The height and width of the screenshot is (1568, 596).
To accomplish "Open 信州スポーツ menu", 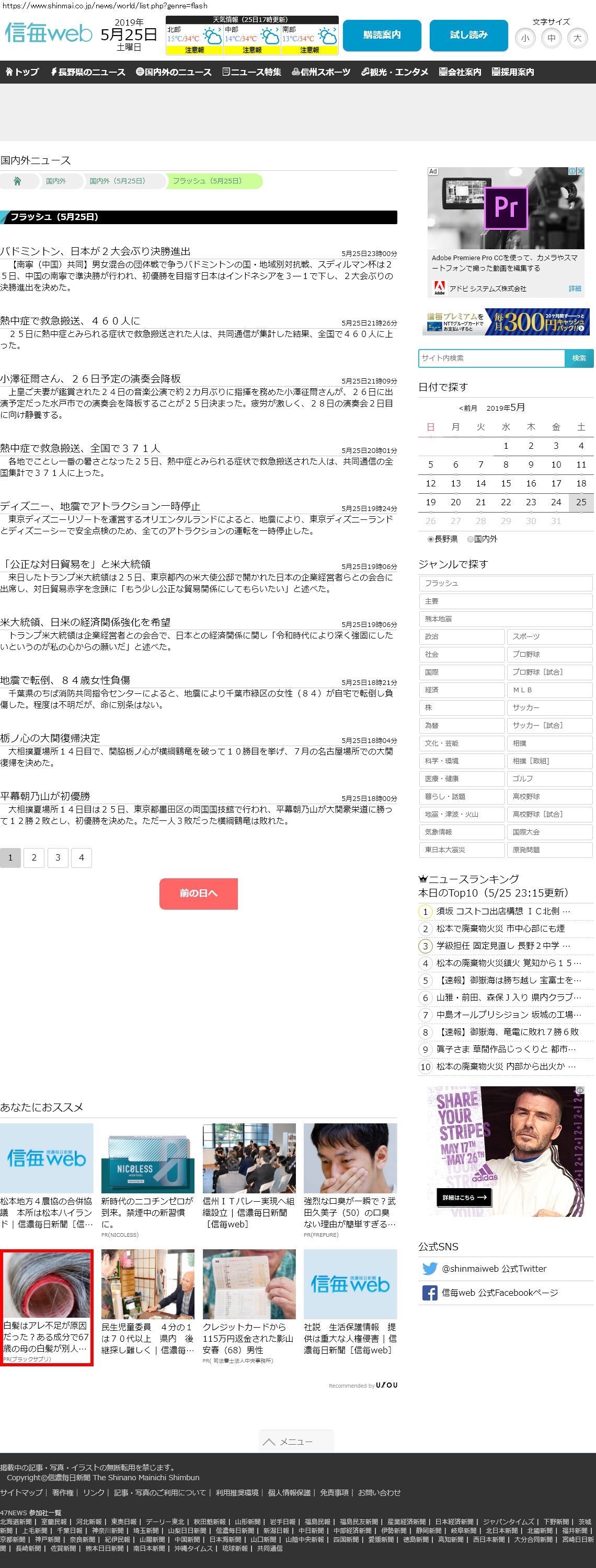I will (321, 72).
